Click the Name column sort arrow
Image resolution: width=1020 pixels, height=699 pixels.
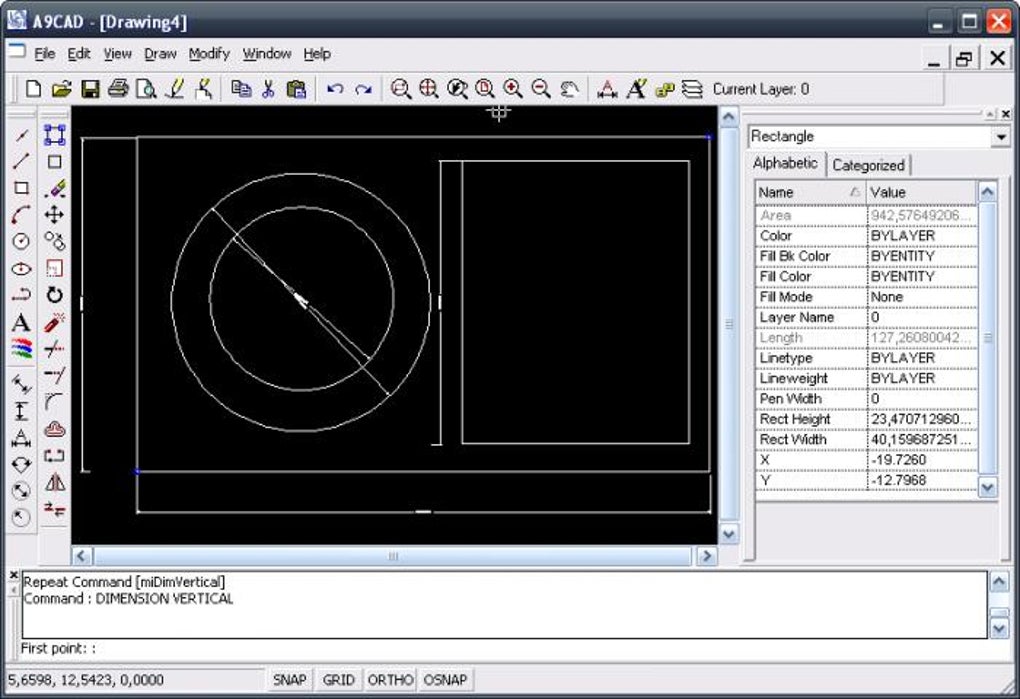coord(855,192)
